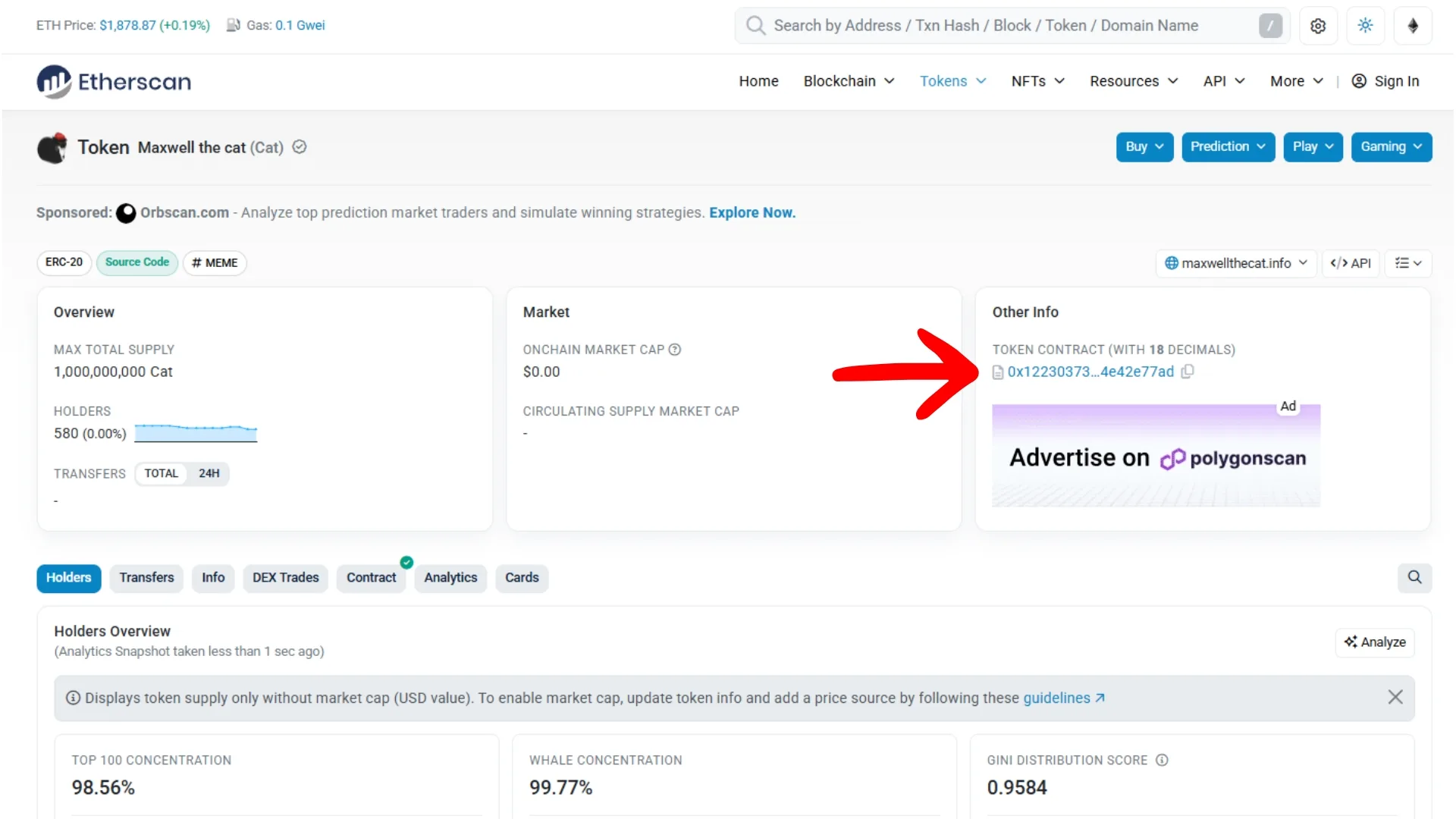Toggle the light/dark theme sun icon
This screenshot has height=819, width=1456.
coord(1366,26)
